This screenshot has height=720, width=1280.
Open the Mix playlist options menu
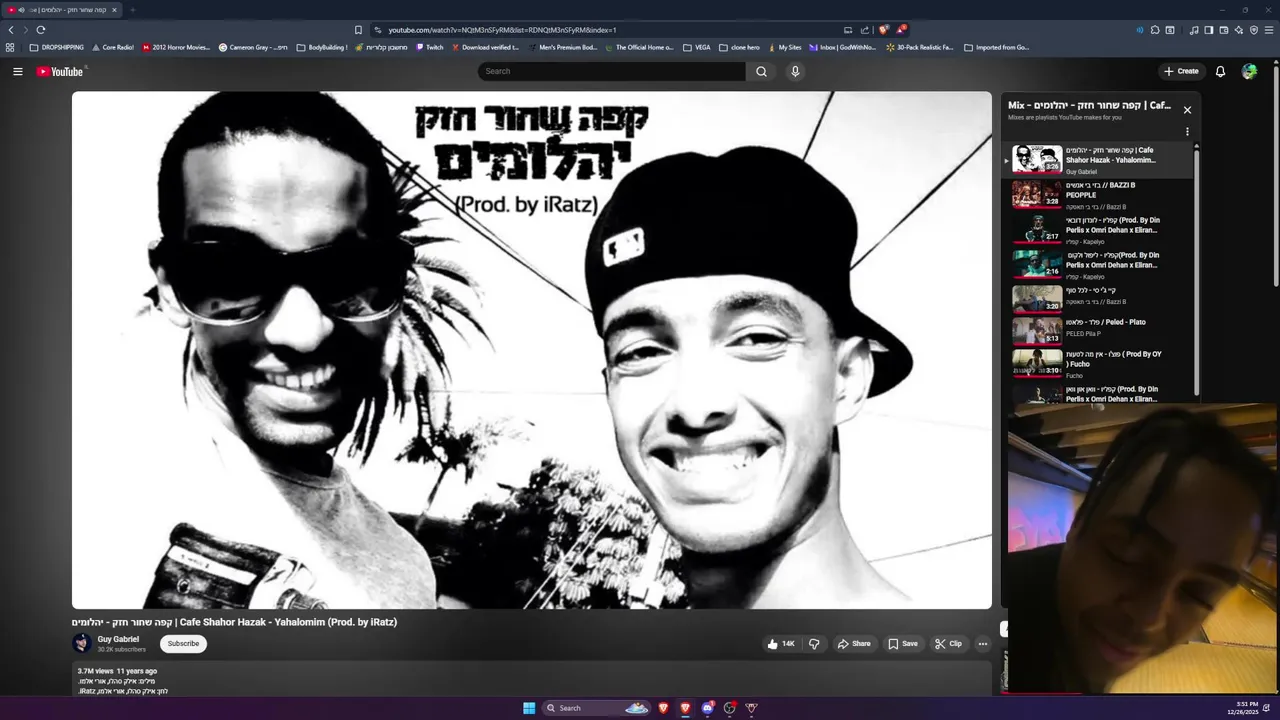point(1187,131)
